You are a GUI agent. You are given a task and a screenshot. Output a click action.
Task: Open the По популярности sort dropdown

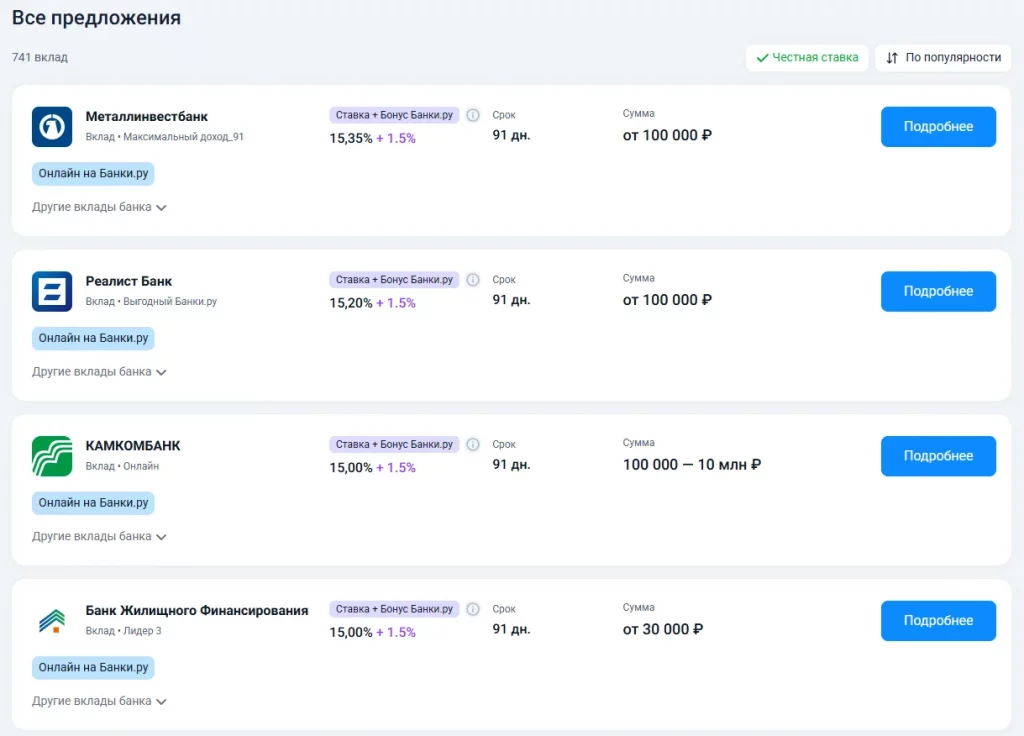943,58
